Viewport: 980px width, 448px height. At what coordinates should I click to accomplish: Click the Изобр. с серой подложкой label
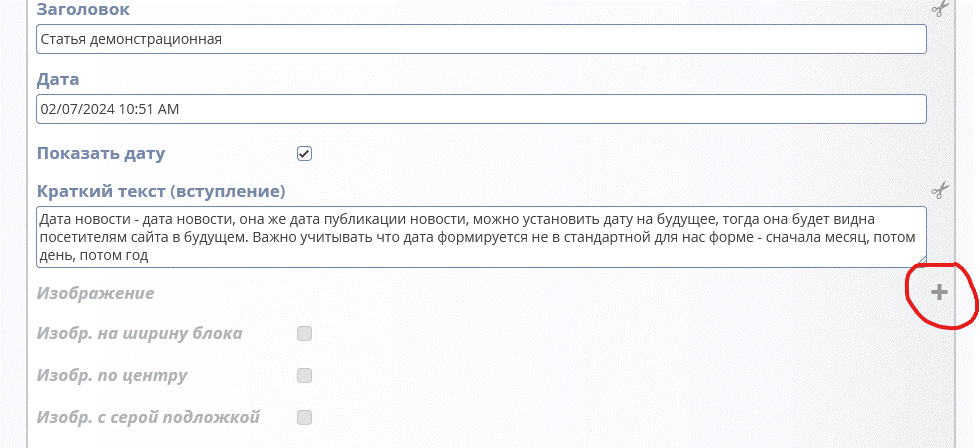pos(148,417)
